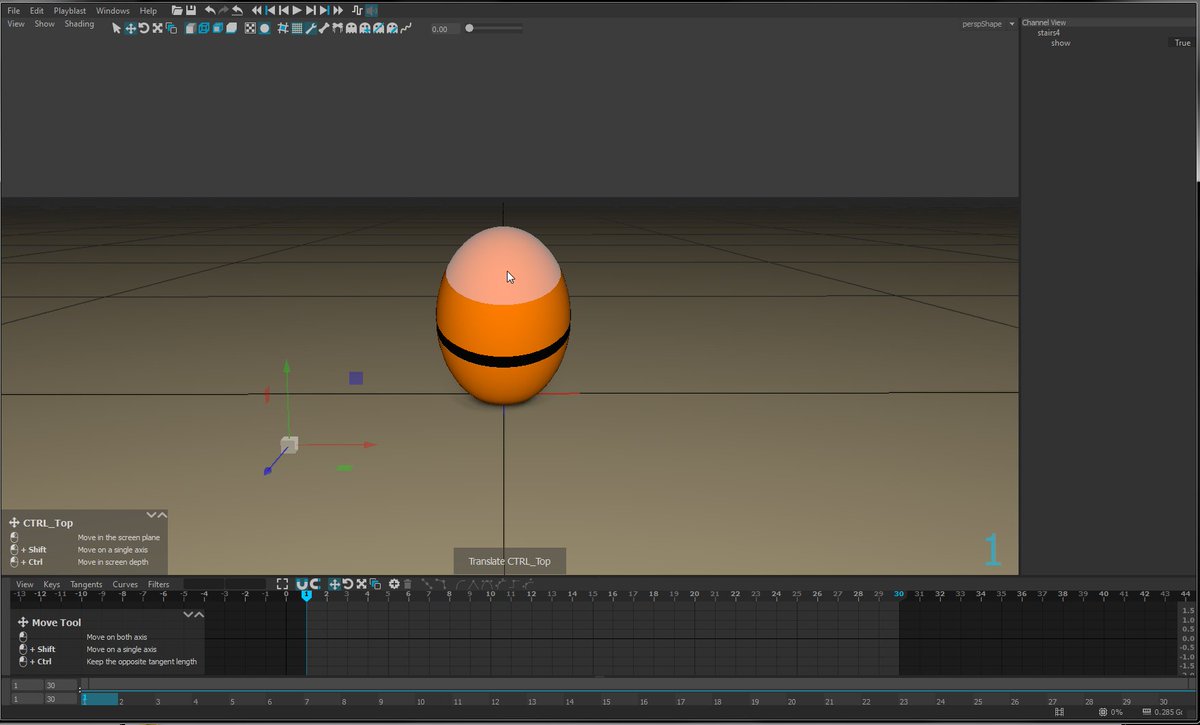This screenshot has width=1200, height=725.
Task: Click the redo arrow icon
Action: [x=223, y=10]
